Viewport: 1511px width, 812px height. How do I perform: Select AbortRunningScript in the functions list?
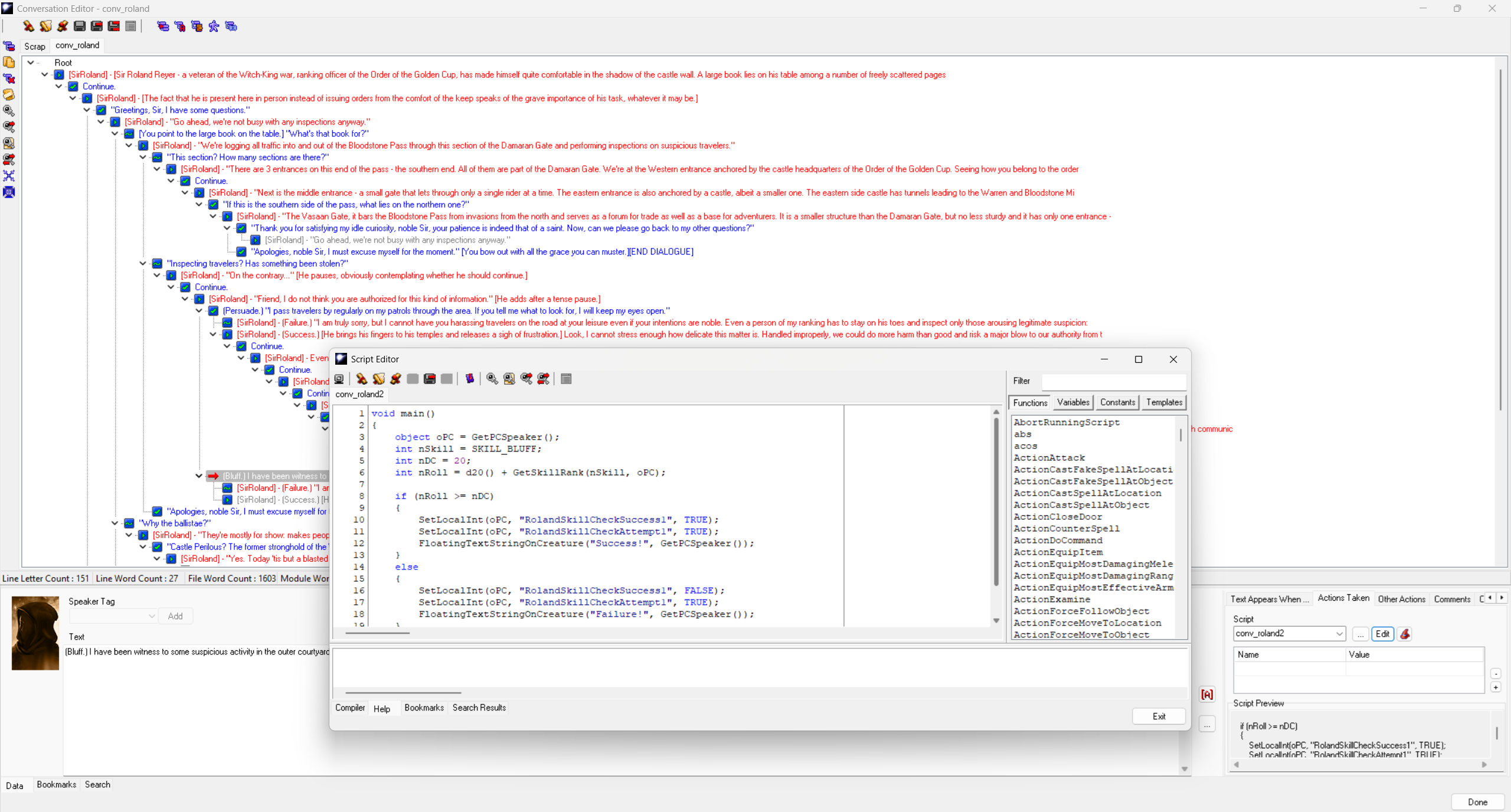pyautogui.click(x=1066, y=423)
